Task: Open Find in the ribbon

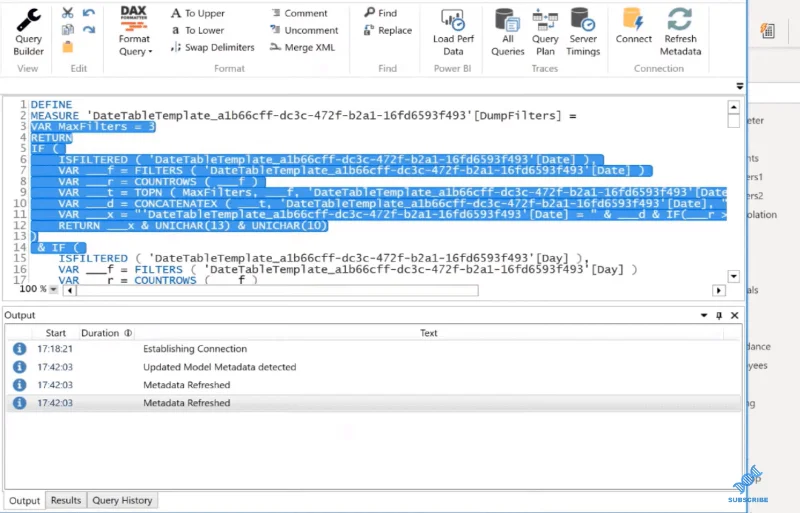Action: point(381,13)
